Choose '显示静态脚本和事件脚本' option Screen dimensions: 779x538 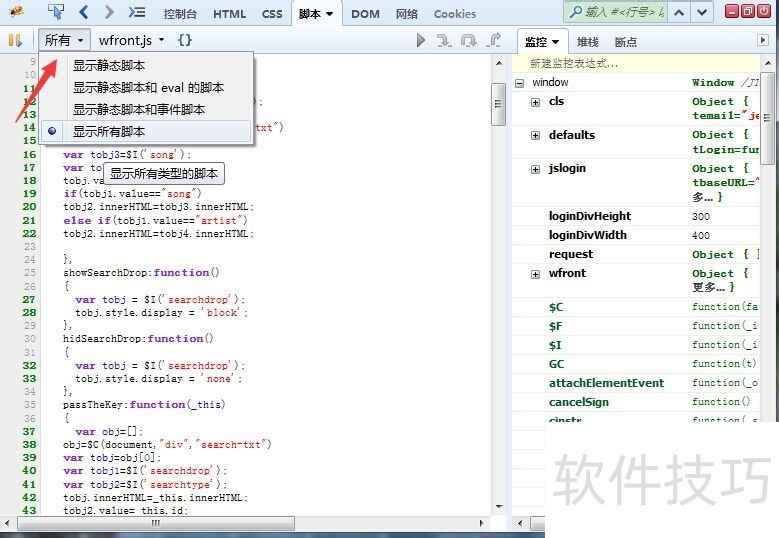[x=138, y=109]
